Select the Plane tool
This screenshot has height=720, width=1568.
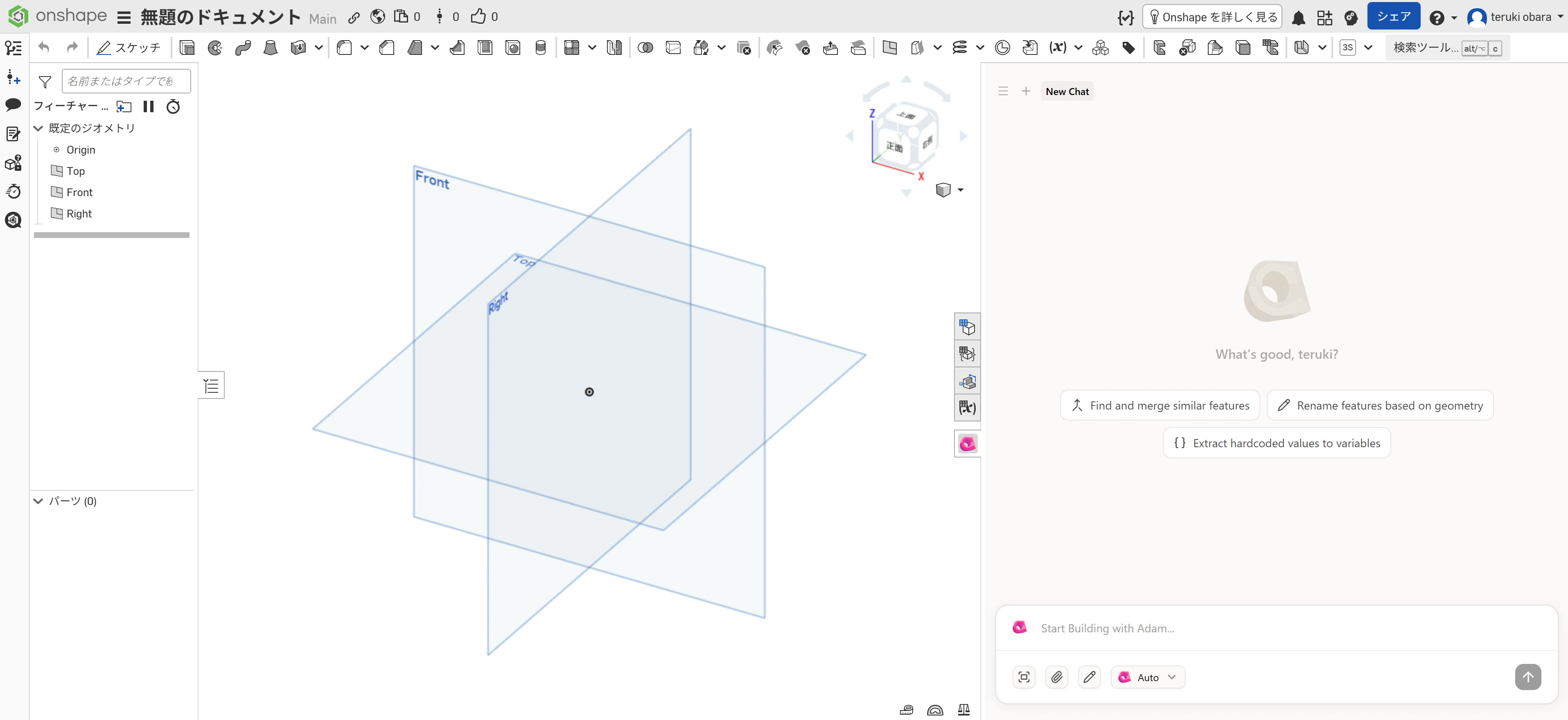[889, 48]
